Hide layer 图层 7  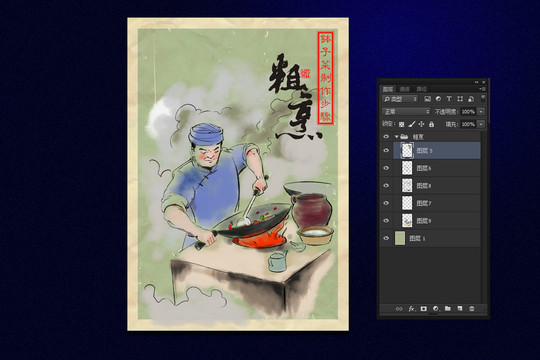tap(386, 203)
